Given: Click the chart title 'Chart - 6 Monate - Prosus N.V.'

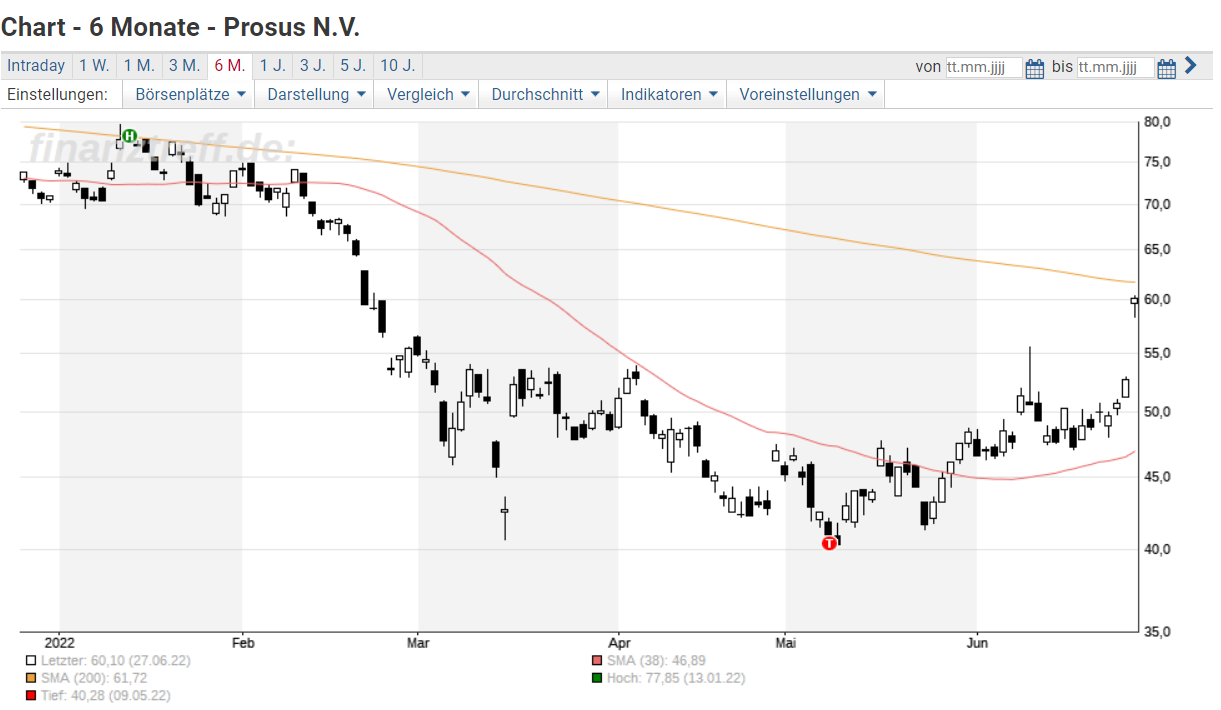Looking at the screenshot, I should 181,26.
